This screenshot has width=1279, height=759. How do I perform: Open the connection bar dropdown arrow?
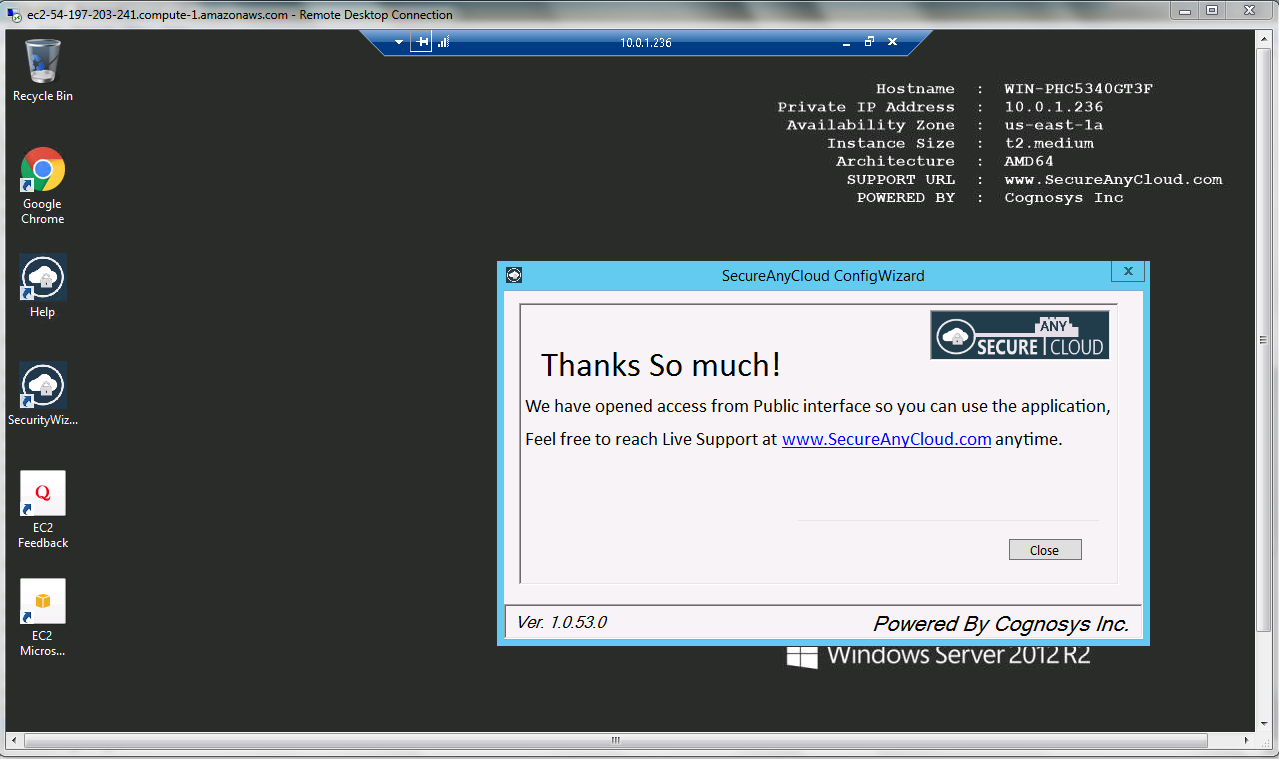[397, 42]
